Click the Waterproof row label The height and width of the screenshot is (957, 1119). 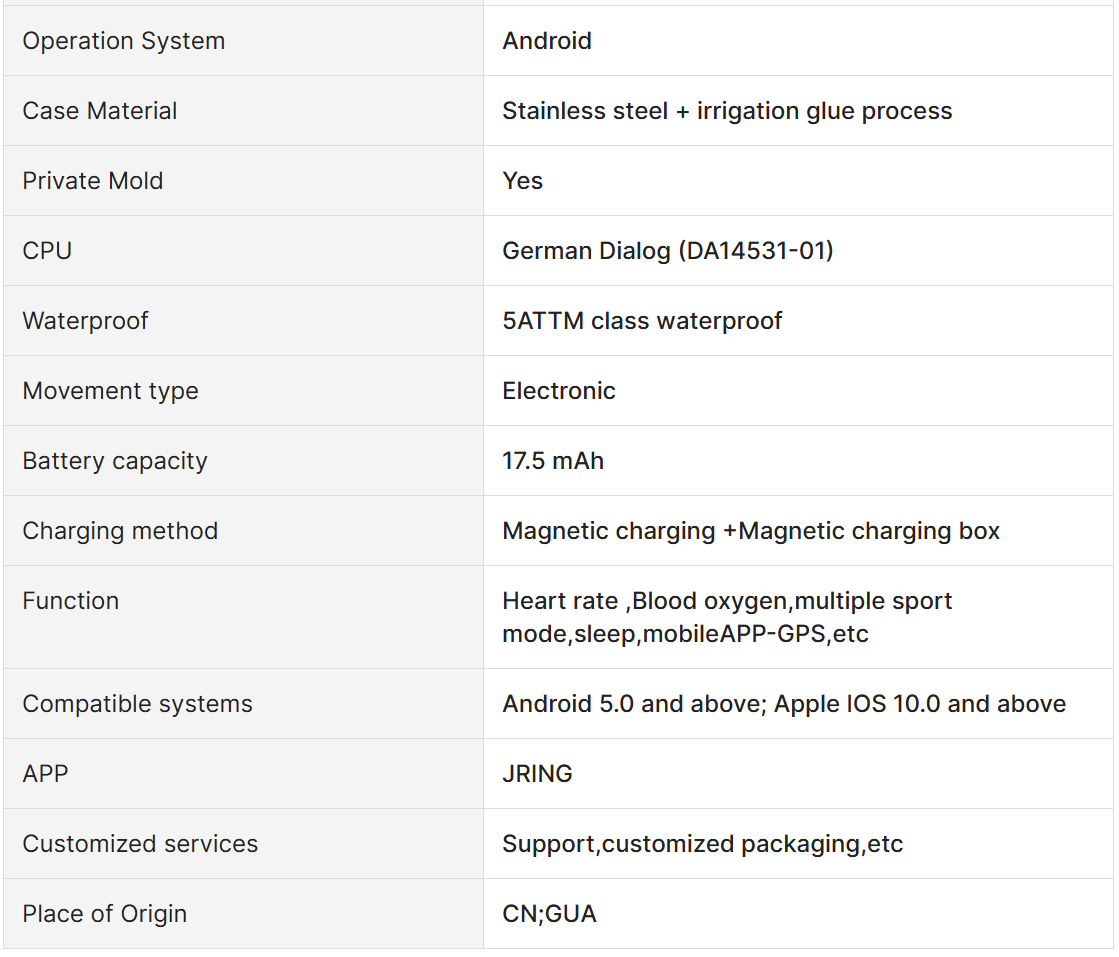[85, 320]
